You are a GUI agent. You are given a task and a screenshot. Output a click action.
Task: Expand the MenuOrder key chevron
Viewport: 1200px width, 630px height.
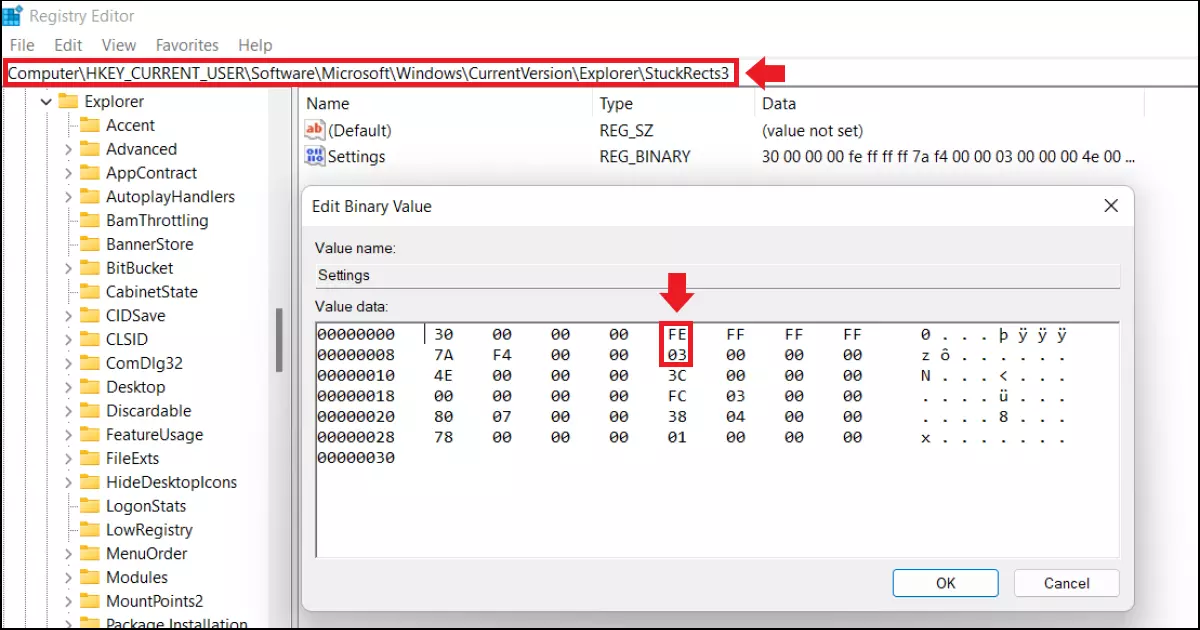tap(68, 553)
